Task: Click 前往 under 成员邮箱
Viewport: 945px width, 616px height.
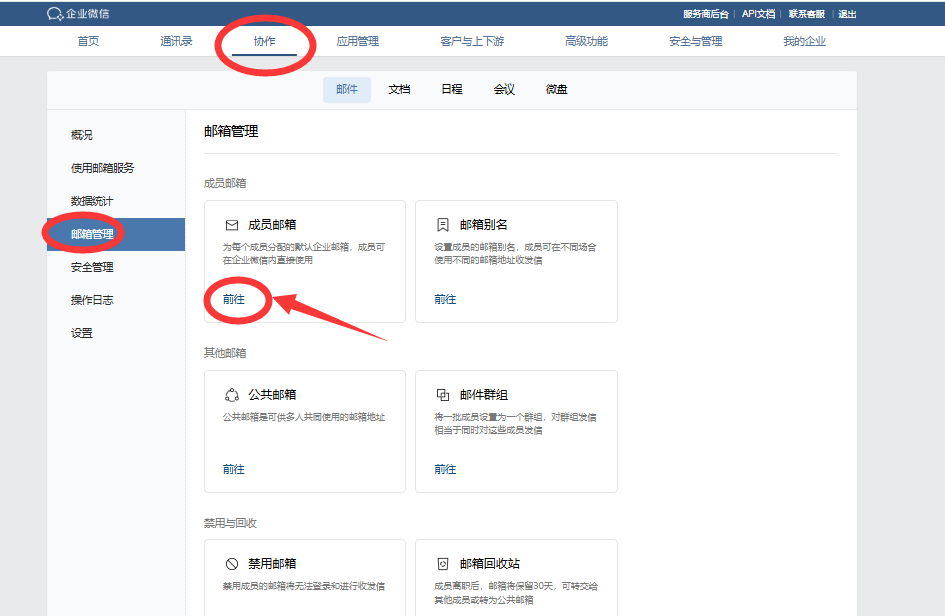Action: pyautogui.click(x=232, y=298)
